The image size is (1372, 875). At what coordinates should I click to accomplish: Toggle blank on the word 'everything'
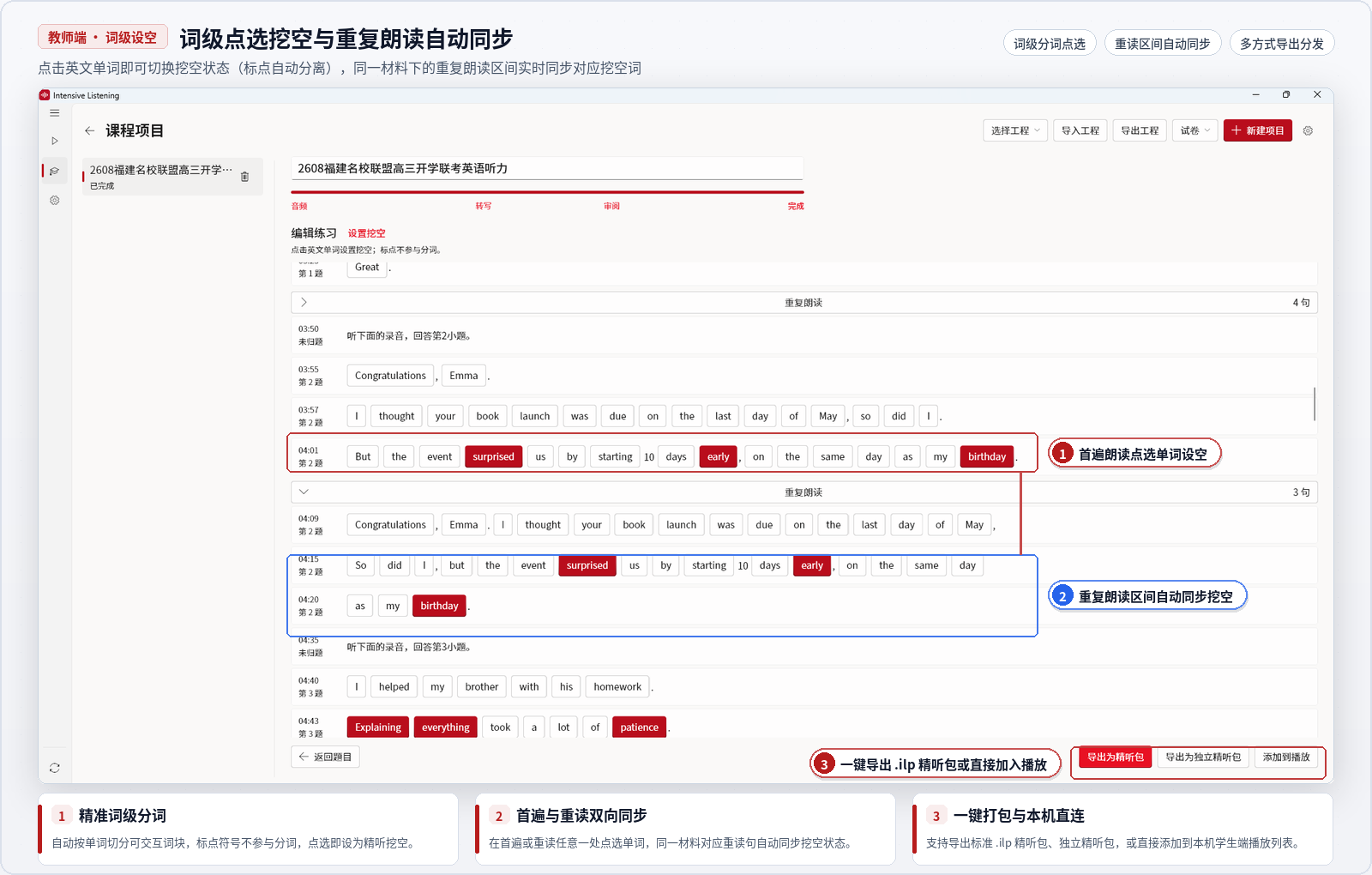tap(446, 727)
